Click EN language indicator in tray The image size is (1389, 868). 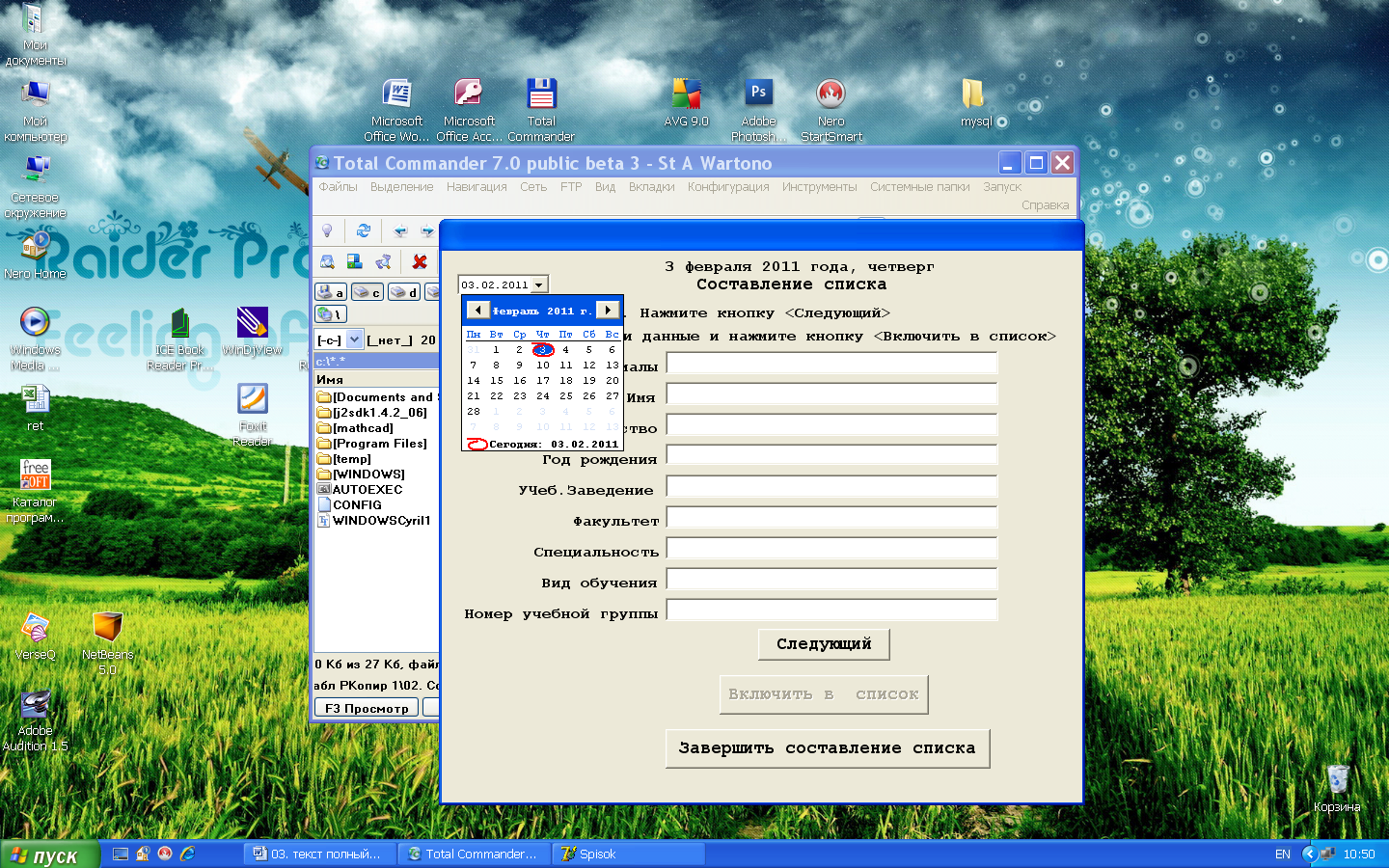pyautogui.click(x=1283, y=854)
